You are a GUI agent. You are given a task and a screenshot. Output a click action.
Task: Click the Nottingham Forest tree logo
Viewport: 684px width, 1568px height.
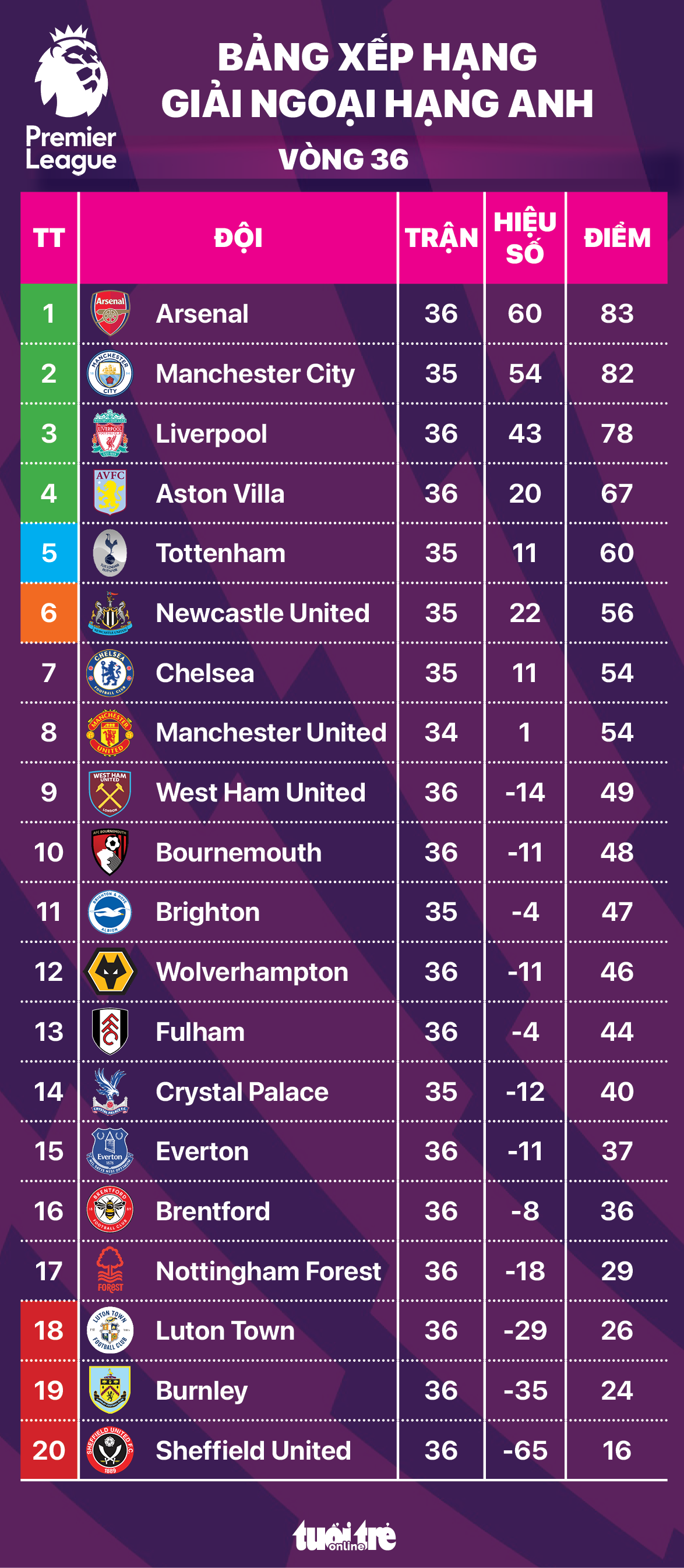[x=110, y=1270]
